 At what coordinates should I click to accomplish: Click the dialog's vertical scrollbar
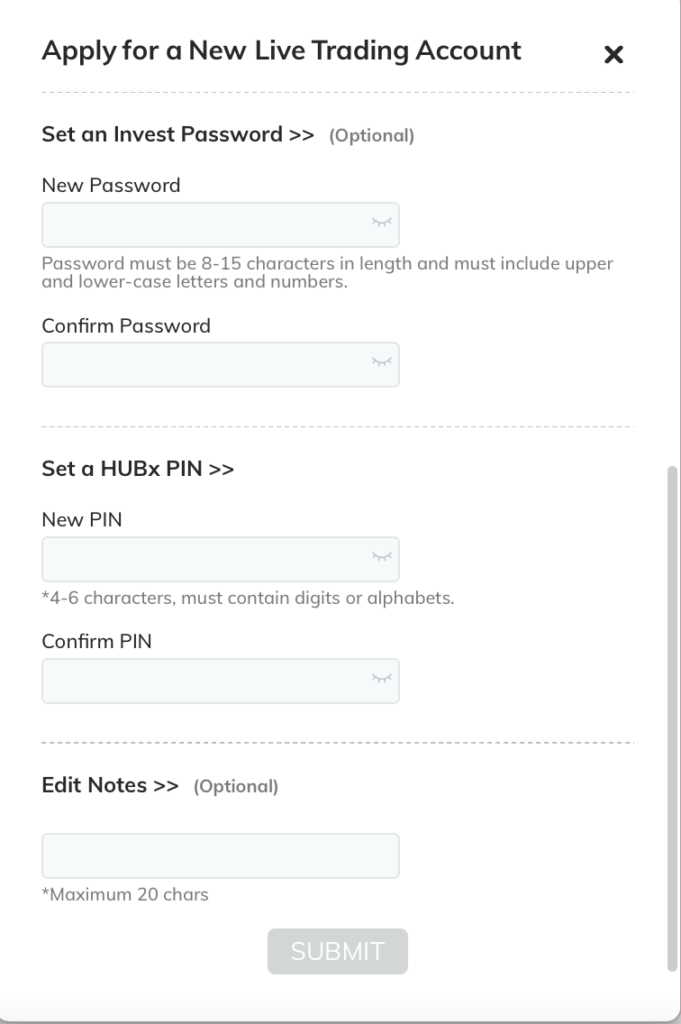tap(673, 718)
